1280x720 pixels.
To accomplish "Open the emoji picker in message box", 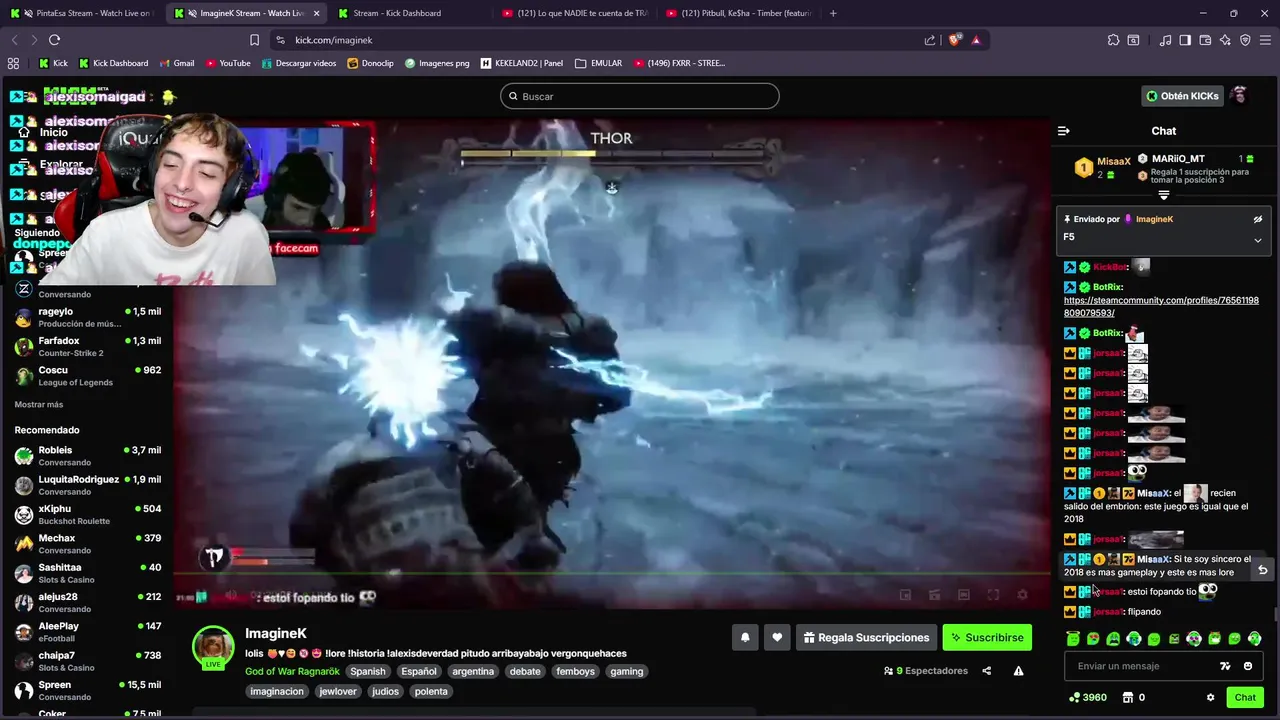I will click(1248, 666).
